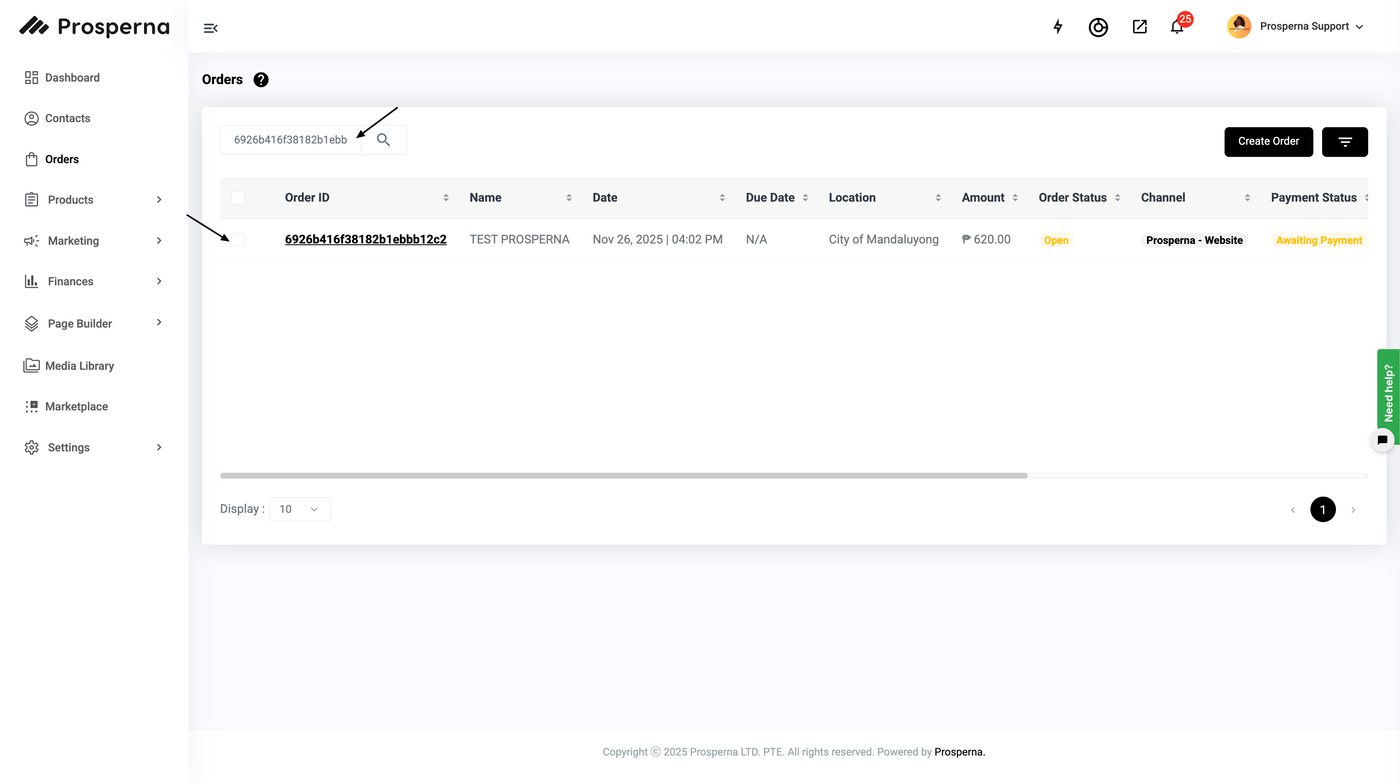Collapse the sidebar menu toggle icon
The image size is (1400, 784).
(210, 28)
